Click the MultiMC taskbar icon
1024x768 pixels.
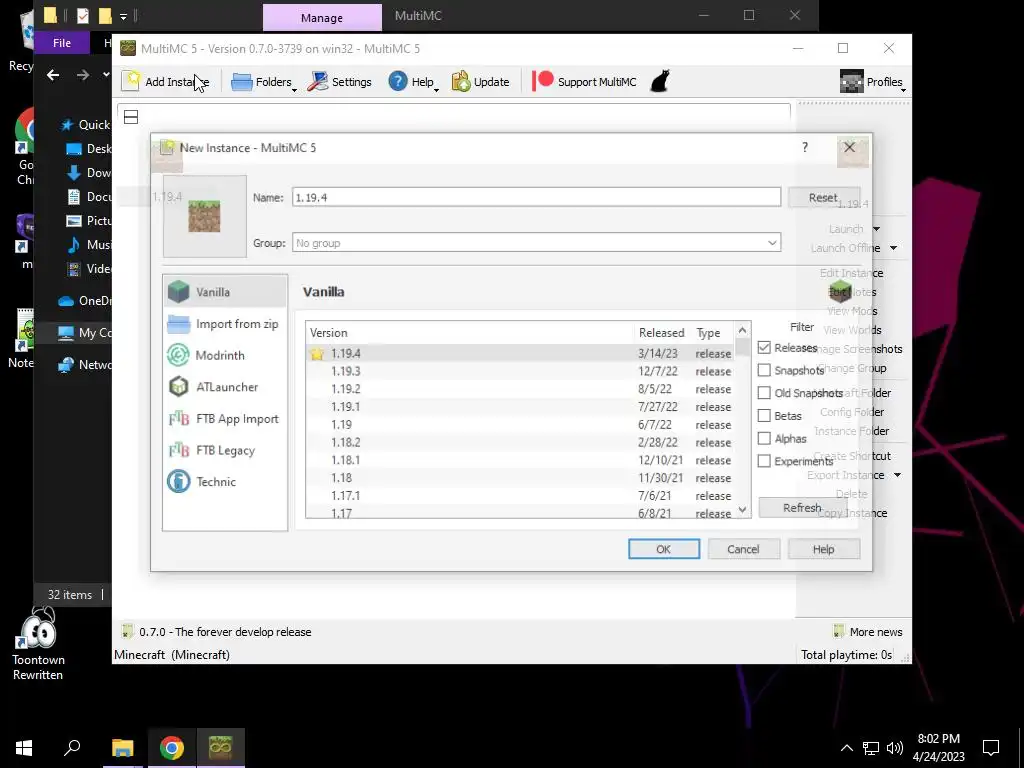pos(221,748)
